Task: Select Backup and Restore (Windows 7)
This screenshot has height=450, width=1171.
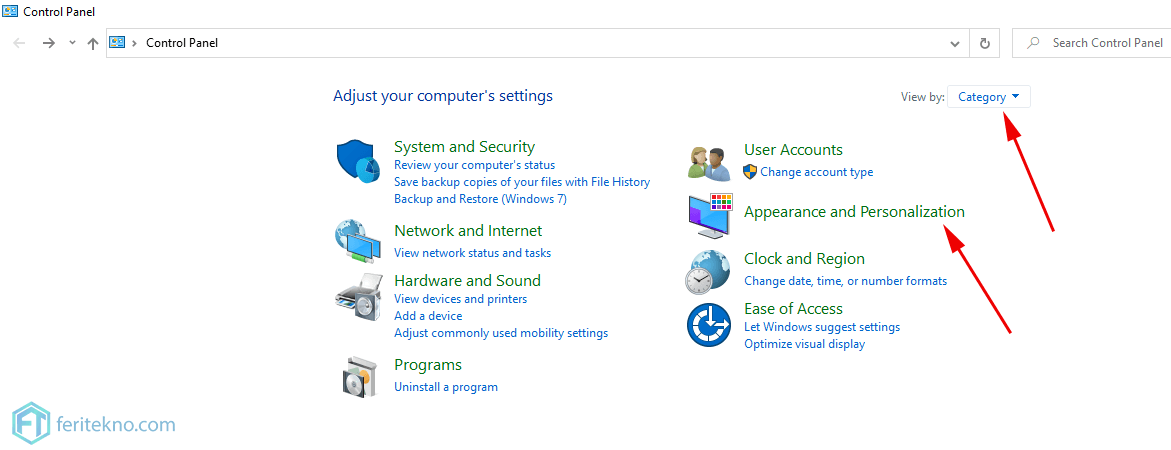Action: pyautogui.click(x=480, y=199)
